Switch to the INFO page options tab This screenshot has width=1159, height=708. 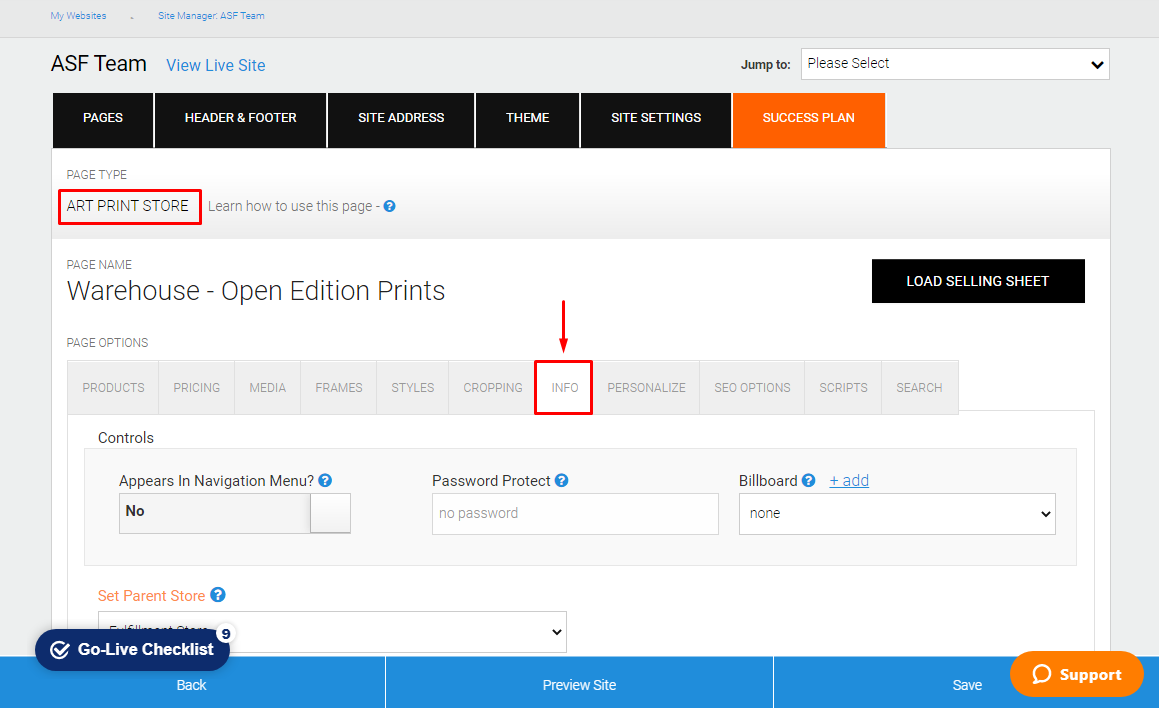[564, 388]
